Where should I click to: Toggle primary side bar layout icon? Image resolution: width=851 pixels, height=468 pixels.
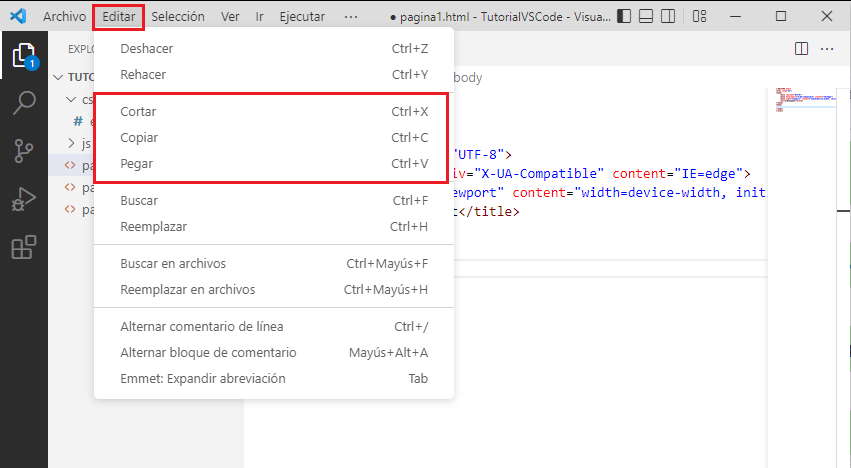pos(624,16)
